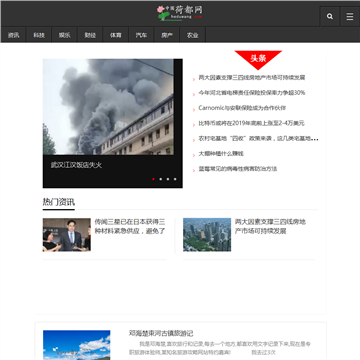Open the 资讯 navigation tab
360x360 pixels.
pyautogui.click(x=14, y=35)
